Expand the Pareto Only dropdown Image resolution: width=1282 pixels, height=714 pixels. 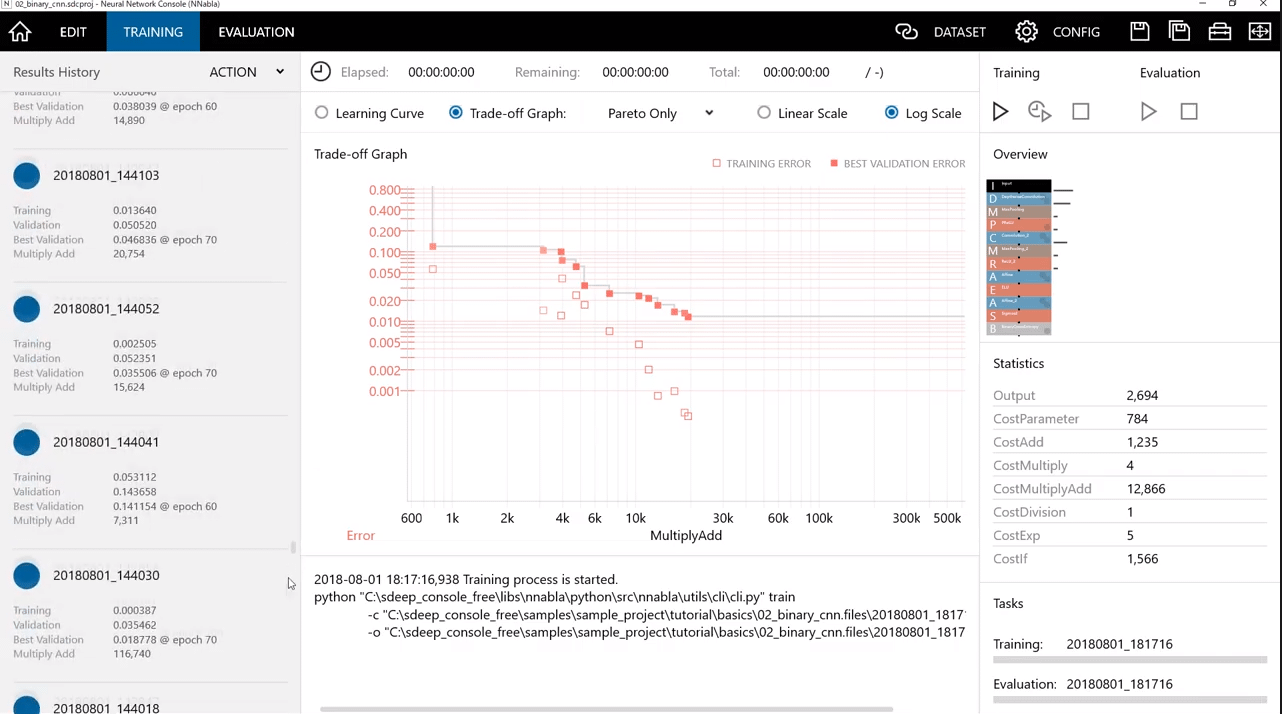[660, 113]
